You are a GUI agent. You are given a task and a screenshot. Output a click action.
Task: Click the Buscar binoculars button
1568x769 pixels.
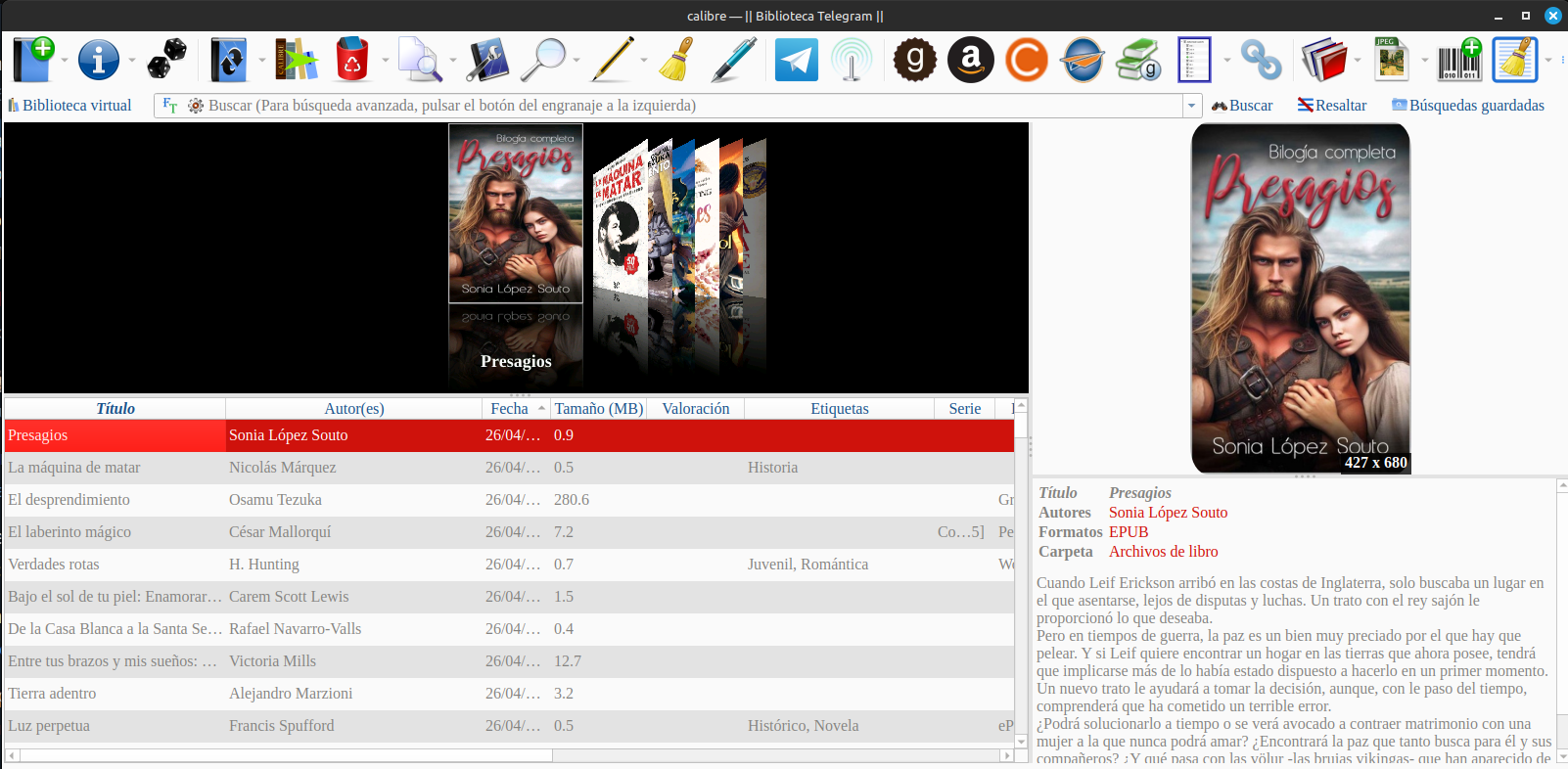coord(1241,105)
